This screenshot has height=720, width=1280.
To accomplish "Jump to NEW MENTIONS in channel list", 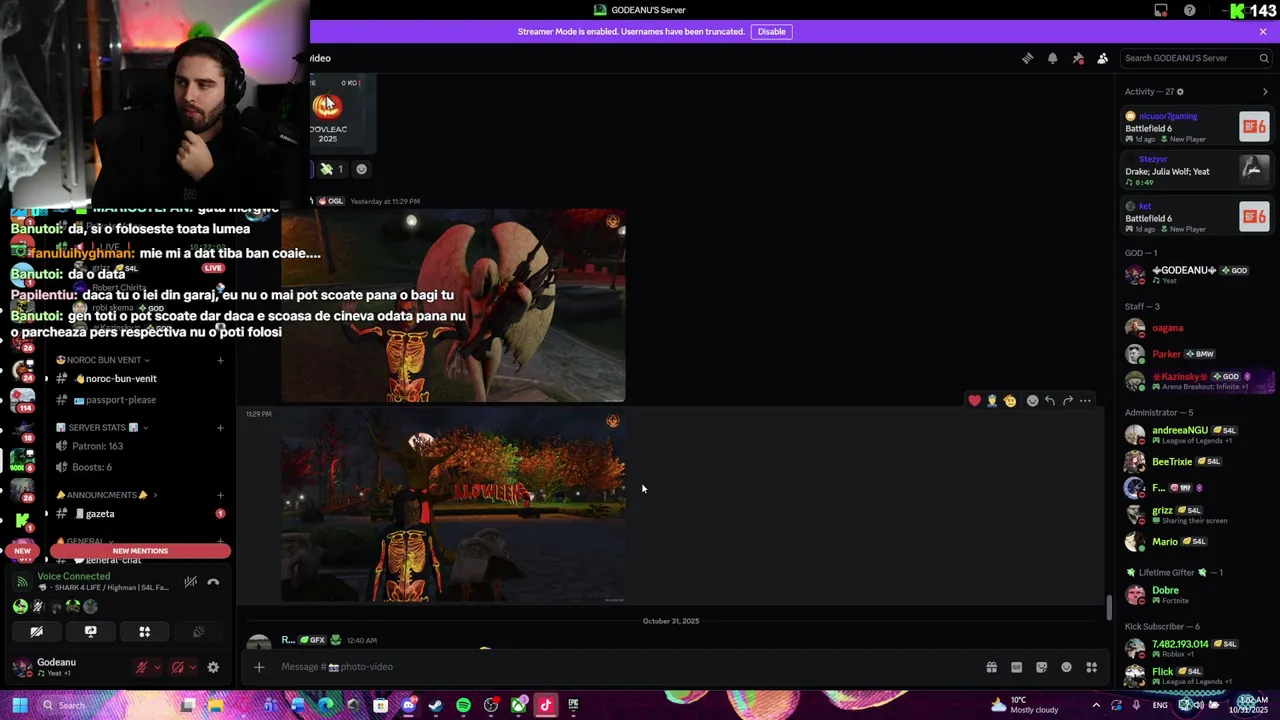I will click(140, 551).
